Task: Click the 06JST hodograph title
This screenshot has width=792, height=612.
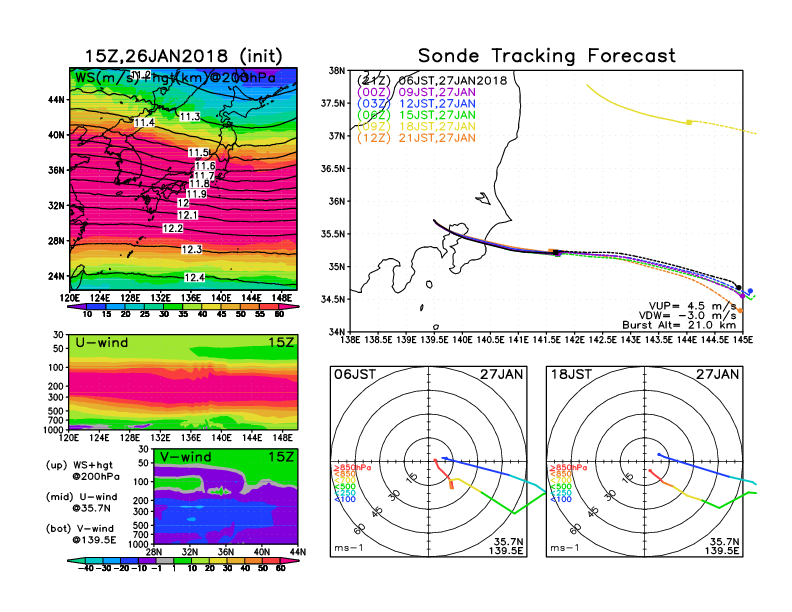Action: (355, 374)
